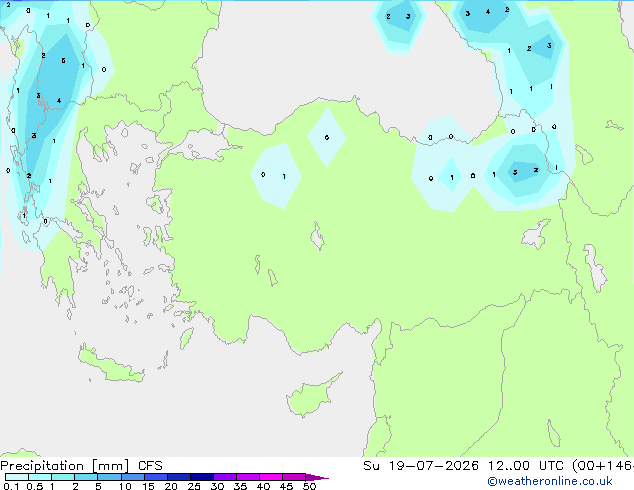Click the 0.1–0.5 mm palest legend swatch

pos(17,477)
